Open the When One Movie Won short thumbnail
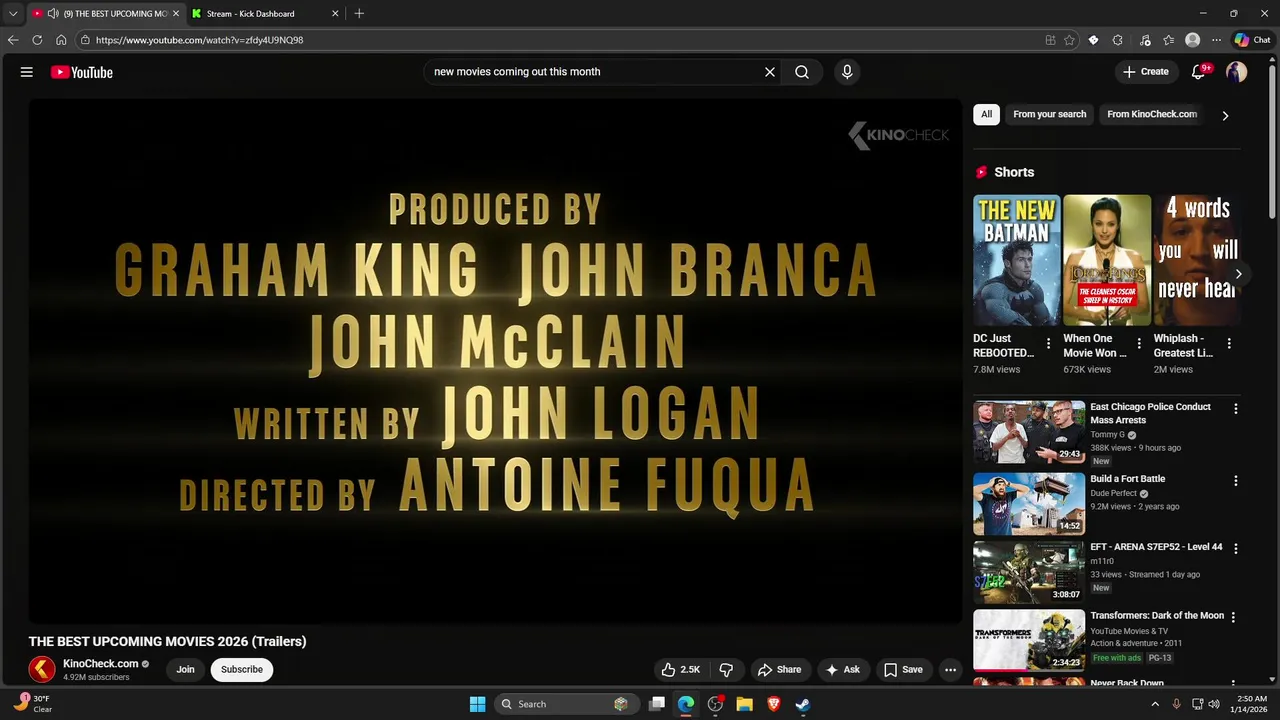The height and width of the screenshot is (720, 1280). tap(1106, 260)
